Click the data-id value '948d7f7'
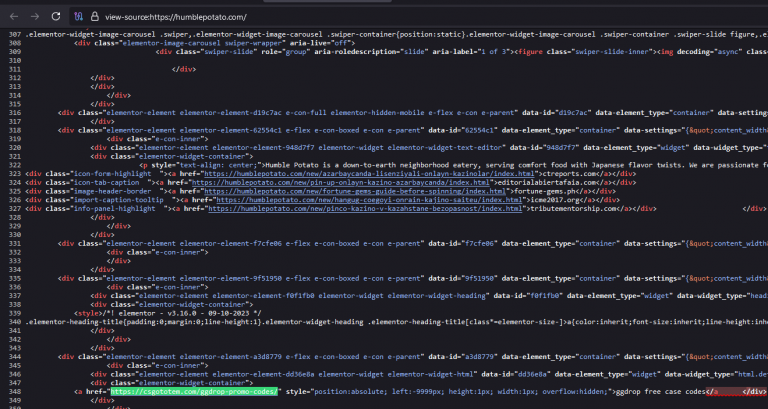The height and width of the screenshot is (409, 768). coord(561,147)
